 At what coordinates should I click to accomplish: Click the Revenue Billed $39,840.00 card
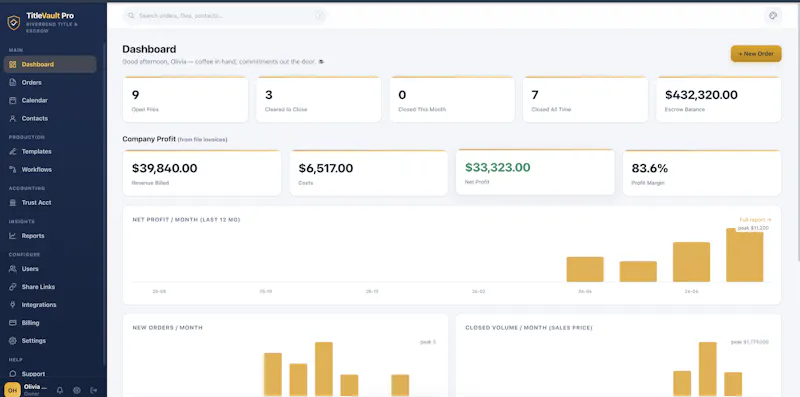coord(202,173)
